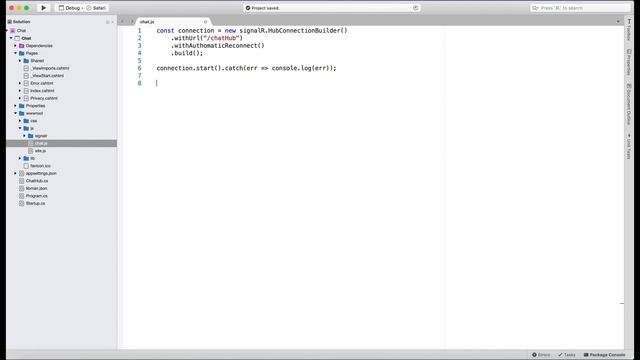
Task: Expand the Error.cshtml node
Action: [20, 83]
